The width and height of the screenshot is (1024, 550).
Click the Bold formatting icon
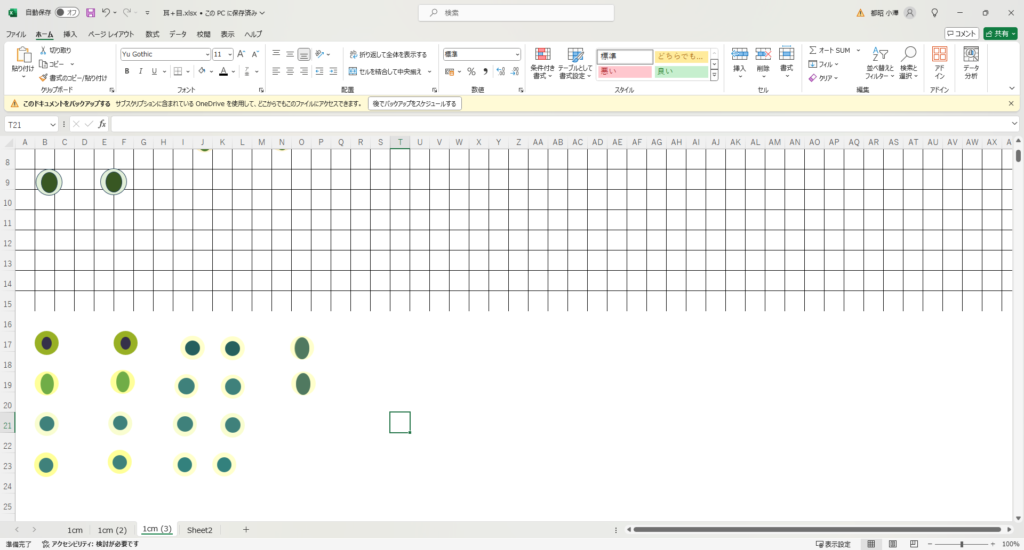(x=127, y=71)
